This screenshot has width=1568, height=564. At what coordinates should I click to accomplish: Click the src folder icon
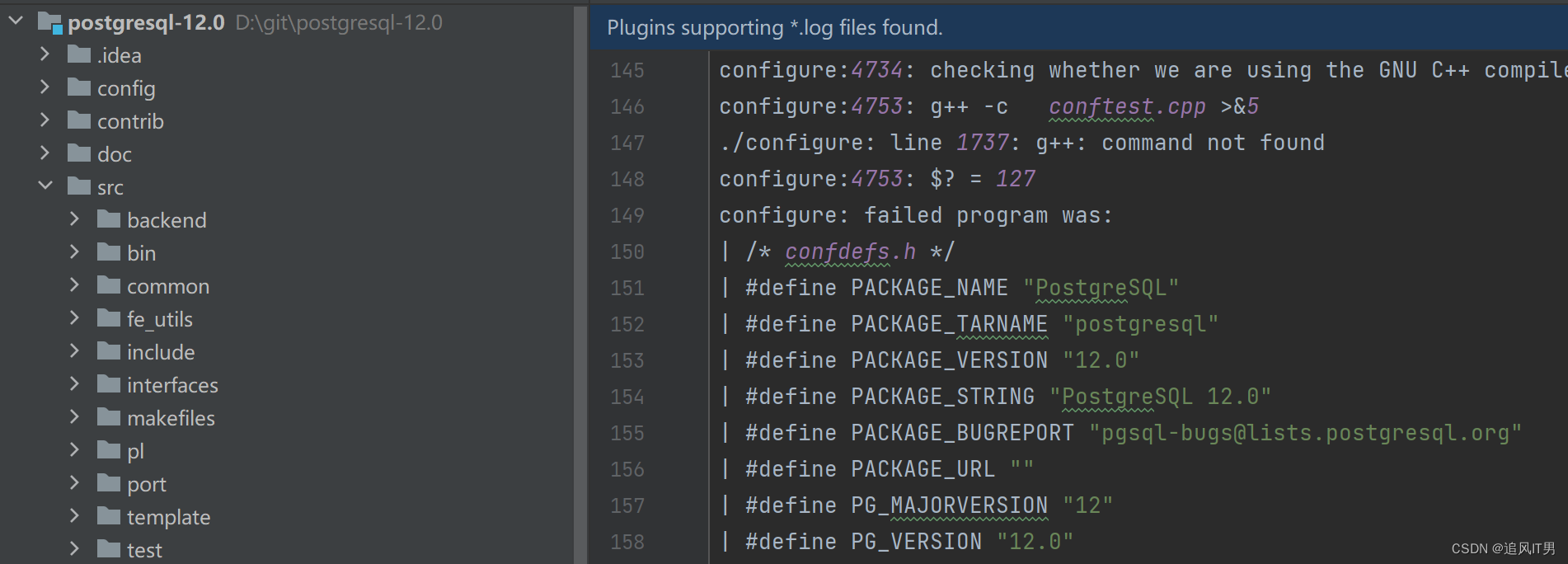coord(79,186)
